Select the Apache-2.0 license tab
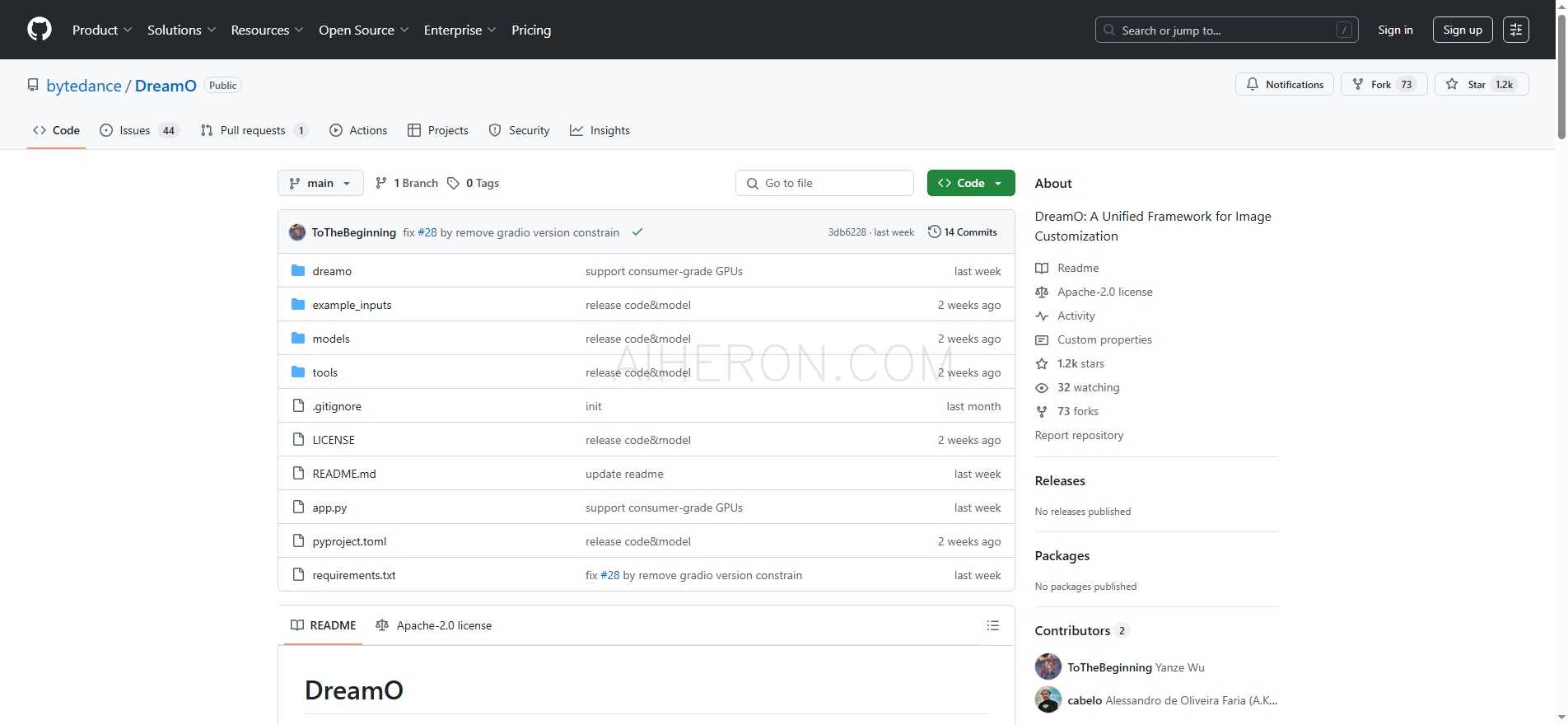 pyautogui.click(x=433, y=625)
